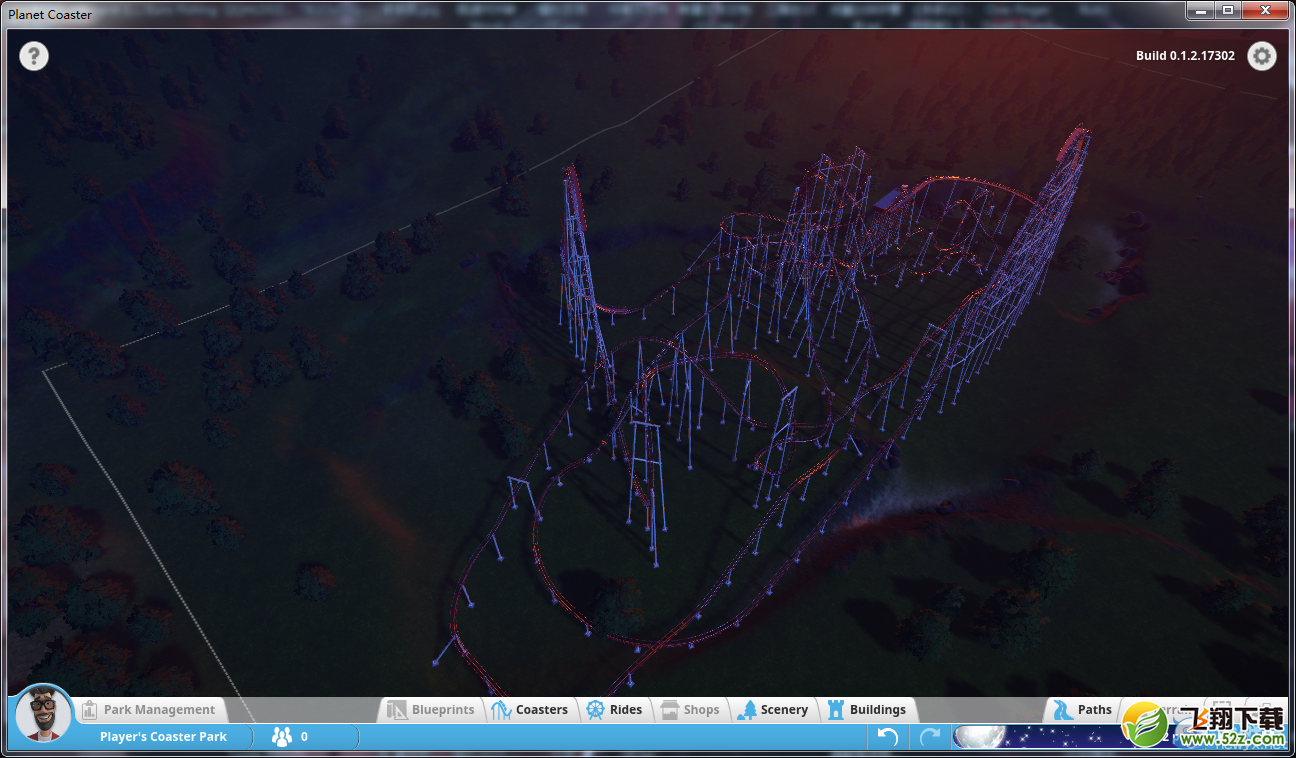This screenshot has width=1296, height=758.
Task: Click the Player's Coaster Park name
Action: 163,737
